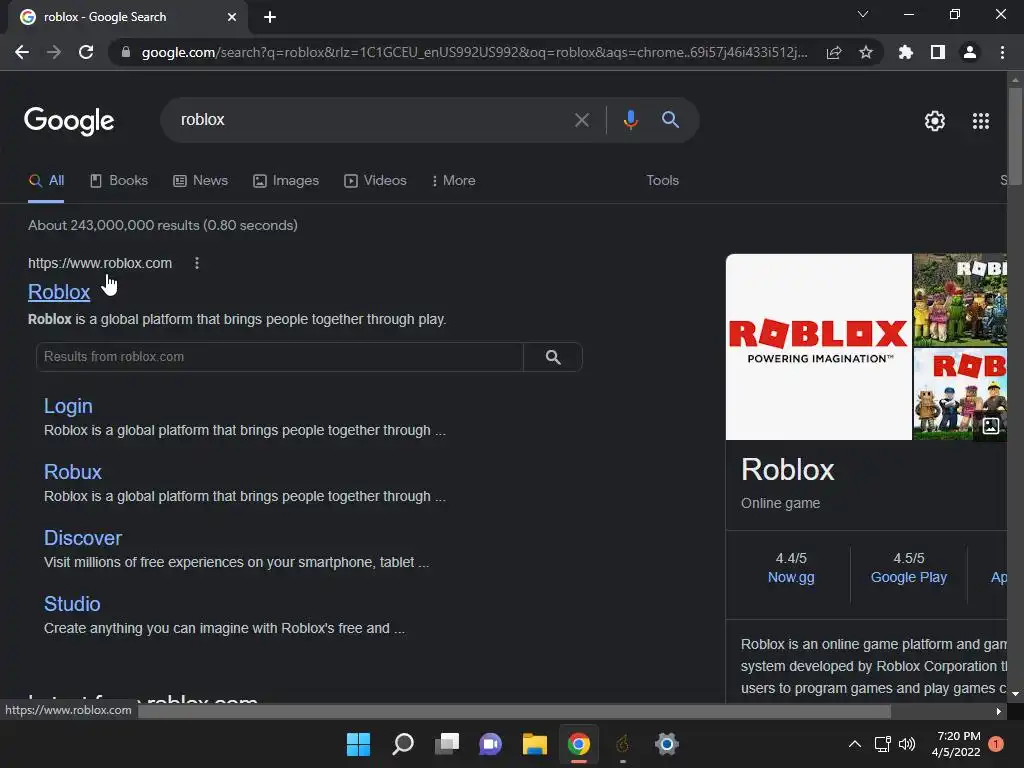
Task: Share this page using the share icon
Action: [834, 52]
